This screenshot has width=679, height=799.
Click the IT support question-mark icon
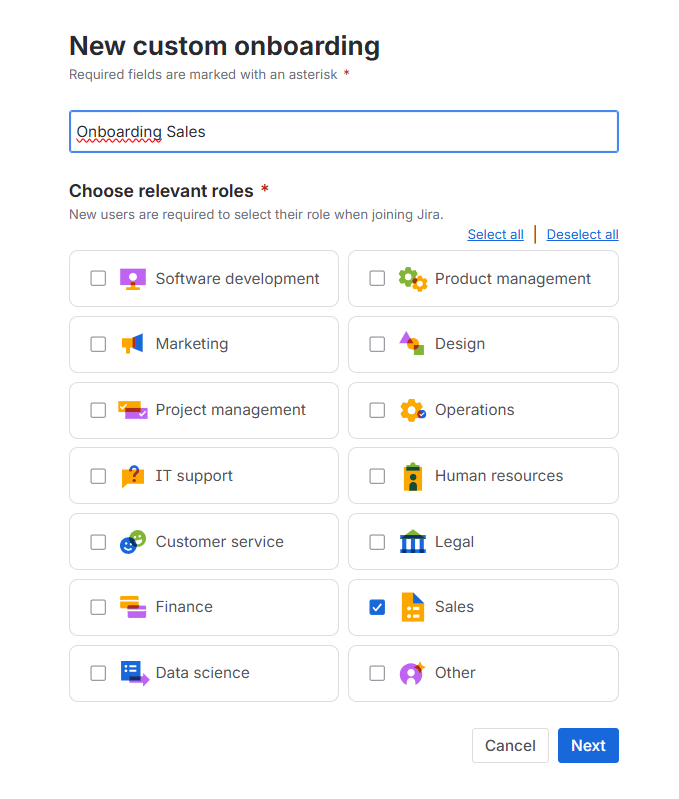[x=133, y=476]
